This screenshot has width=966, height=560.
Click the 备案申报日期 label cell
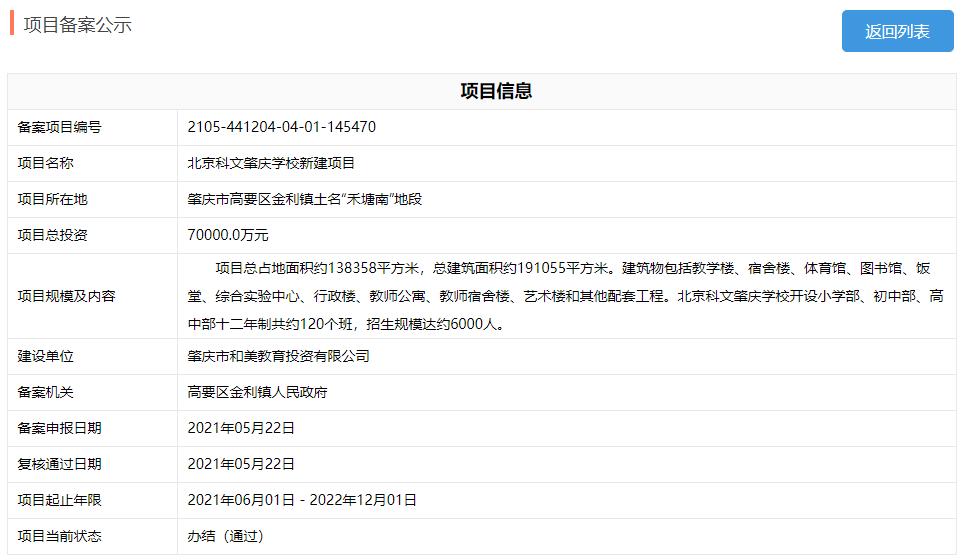point(92,428)
